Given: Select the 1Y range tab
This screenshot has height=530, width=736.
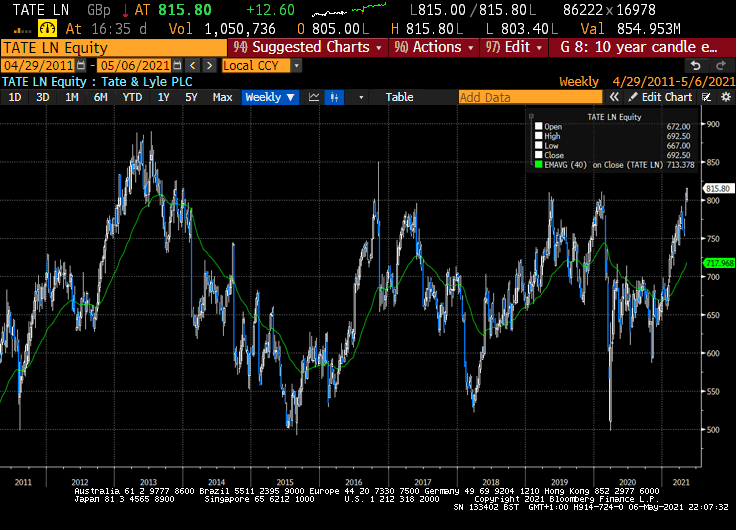Looking at the screenshot, I should coord(163,97).
